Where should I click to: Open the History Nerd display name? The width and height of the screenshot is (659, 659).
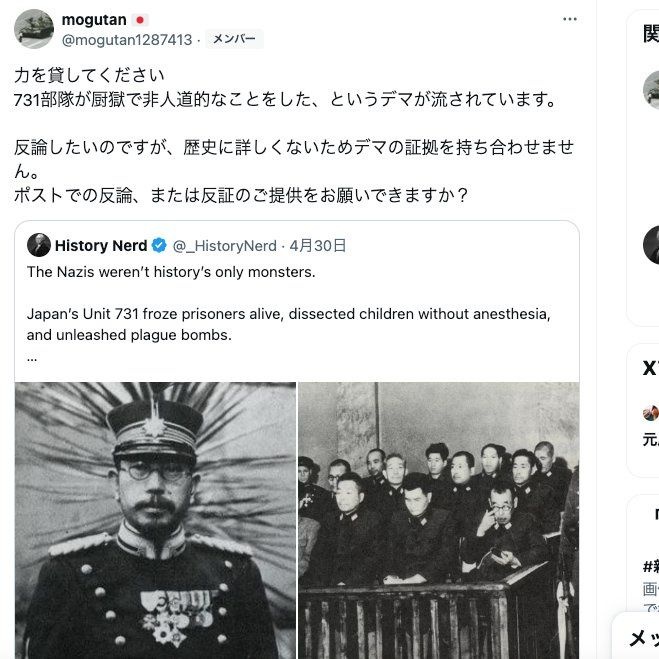tap(101, 245)
